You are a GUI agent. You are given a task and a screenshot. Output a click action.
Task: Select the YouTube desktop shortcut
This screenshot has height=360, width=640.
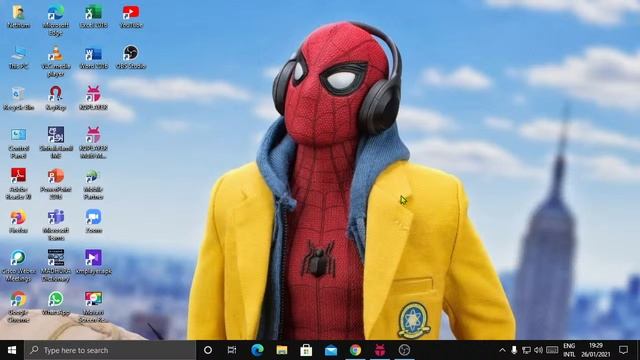131,16
